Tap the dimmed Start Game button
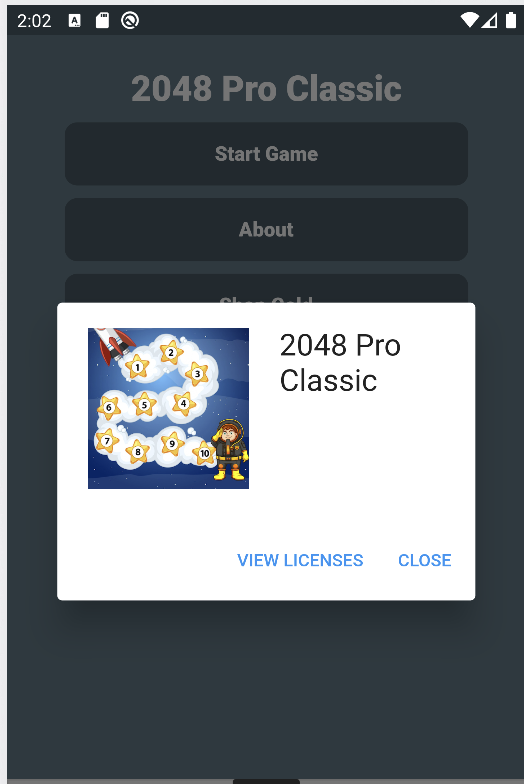Viewport: 524px width, 784px height. [x=266, y=154]
